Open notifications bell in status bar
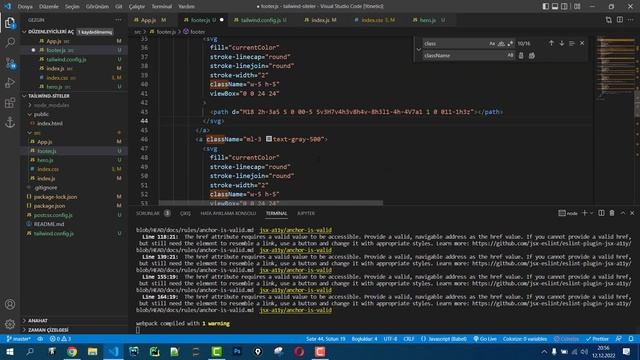Screen dimensions: 640x360 [x=631, y=339]
